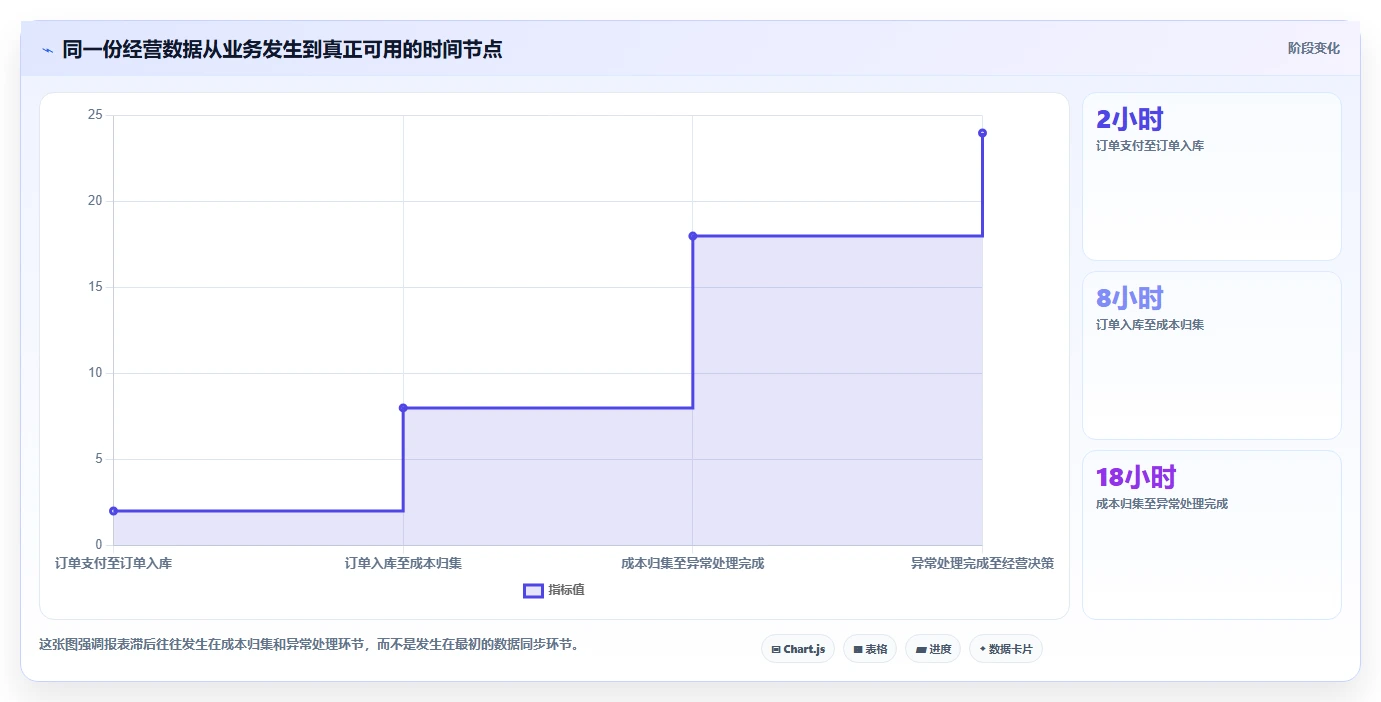Click the 订单入库至成本归集 card subtitle
The image size is (1381, 702).
[x=1150, y=325]
